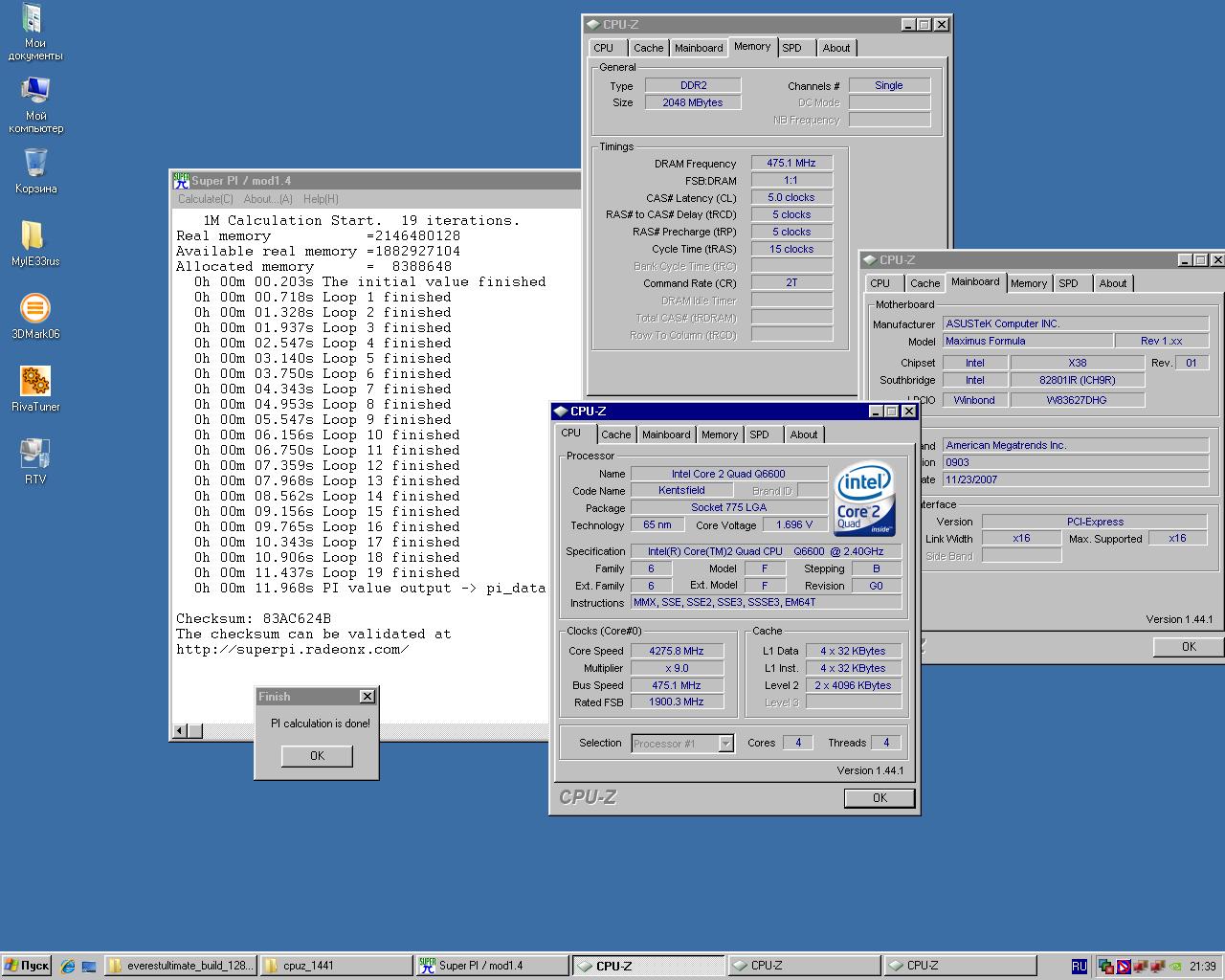Viewport: 1225px width, 980px height.
Task: Click Checksum: 83AC624B line in Super PI
Action: coord(254,618)
